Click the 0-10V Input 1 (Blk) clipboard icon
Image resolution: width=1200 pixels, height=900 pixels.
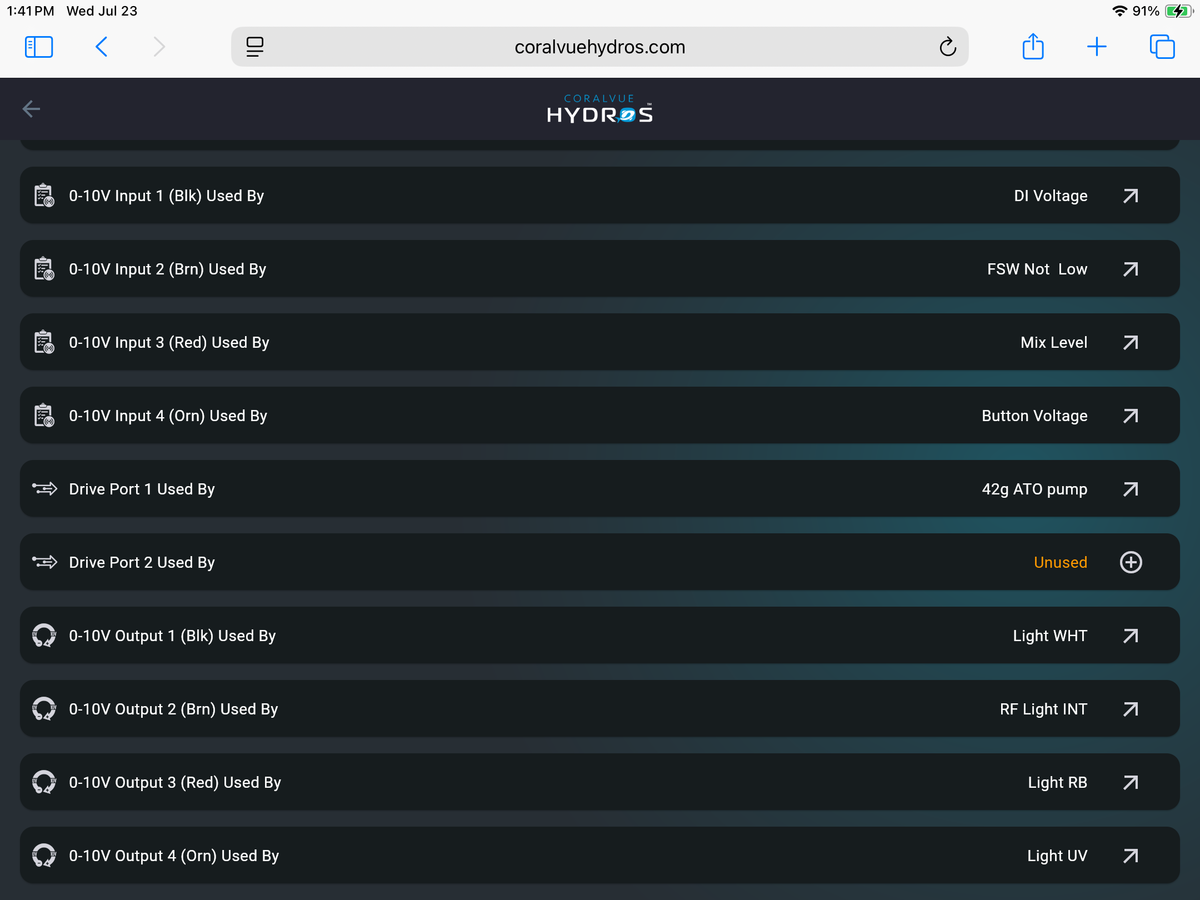tap(44, 196)
